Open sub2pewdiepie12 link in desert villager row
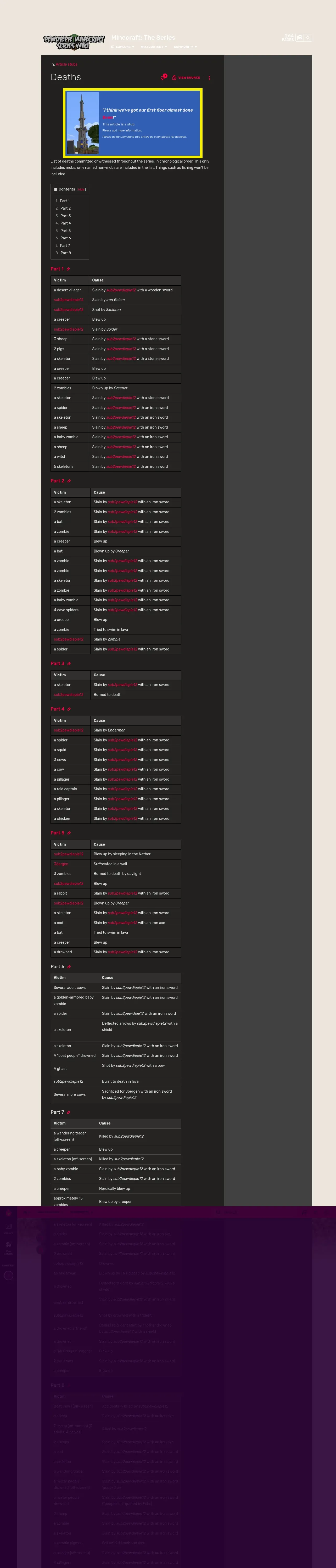Image resolution: width=336 pixels, height=1568 pixels. click(x=121, y=290)
